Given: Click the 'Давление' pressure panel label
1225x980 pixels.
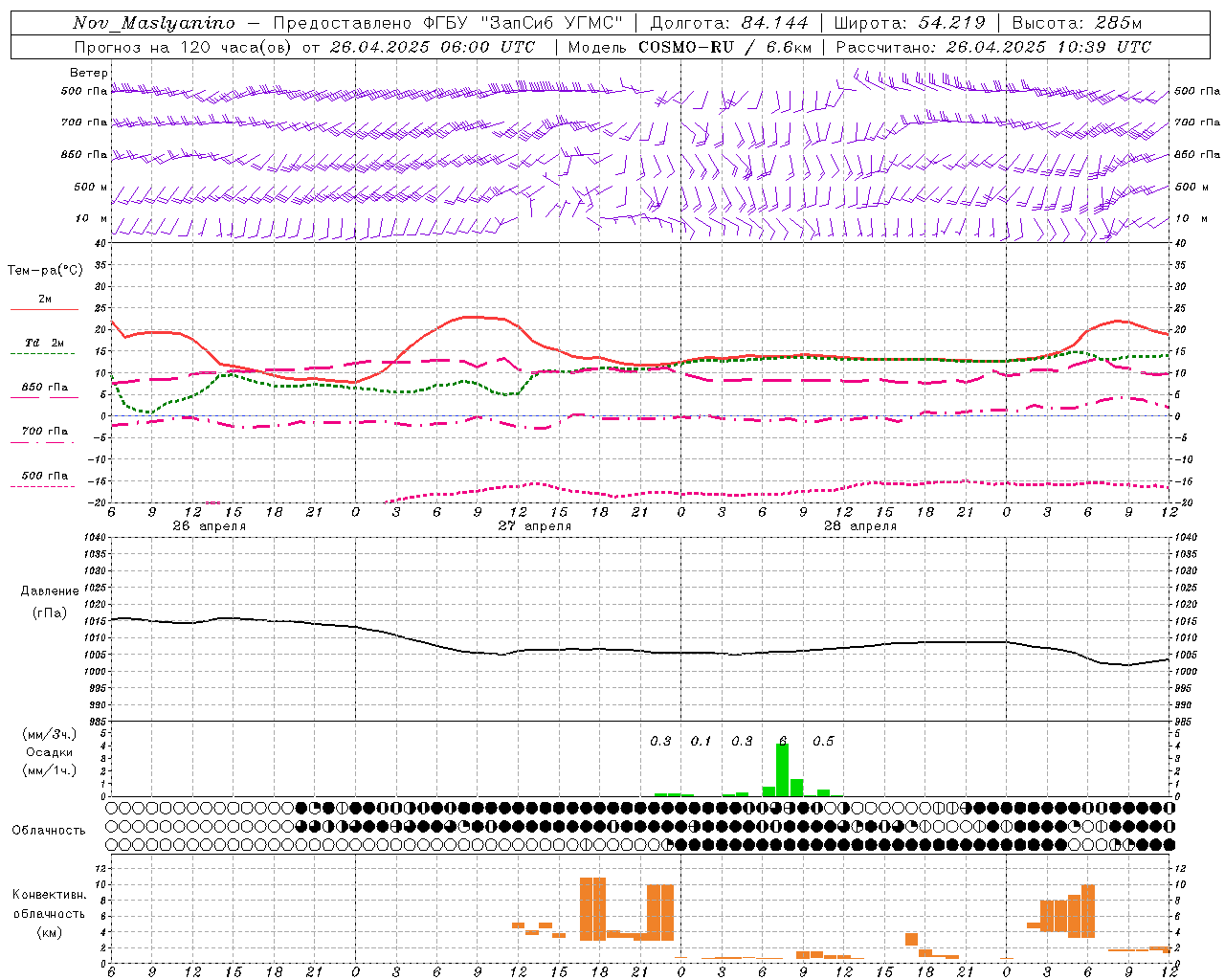Looking at the screenshot, I should click(50, 591).
